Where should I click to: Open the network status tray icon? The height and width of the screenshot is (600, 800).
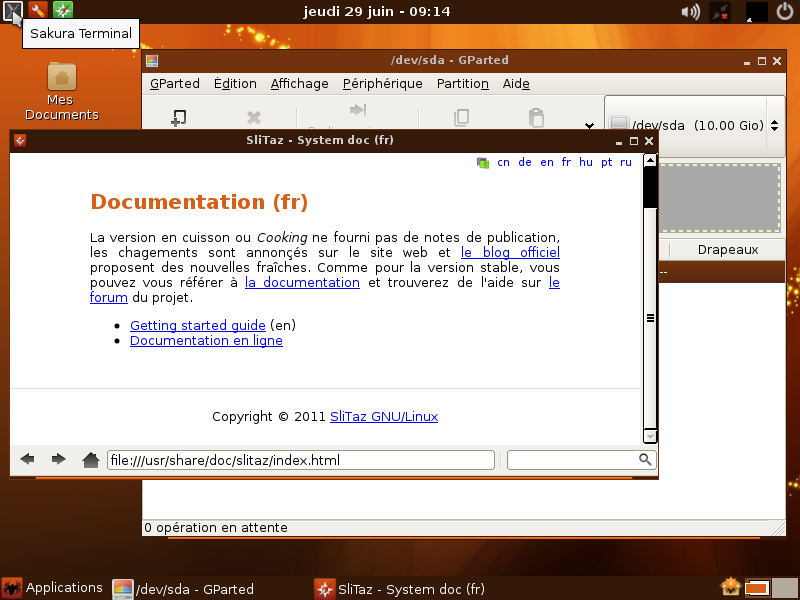(x=720, y=12)
